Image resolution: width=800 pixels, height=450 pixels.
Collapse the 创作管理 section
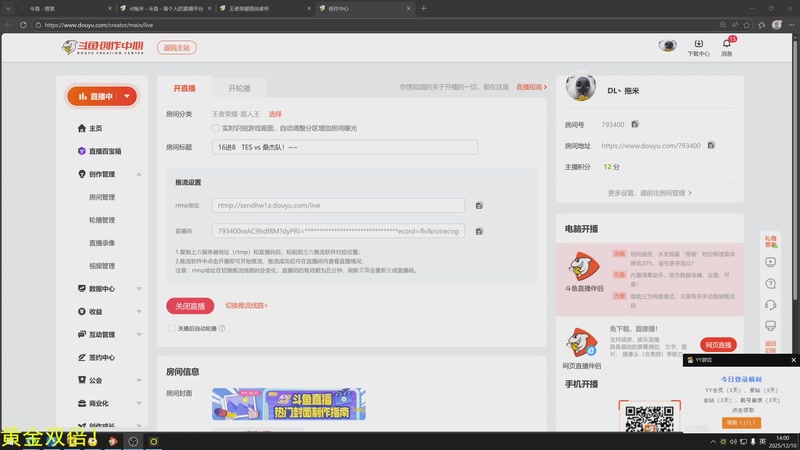pyautogui.click(x=139, y=174)
